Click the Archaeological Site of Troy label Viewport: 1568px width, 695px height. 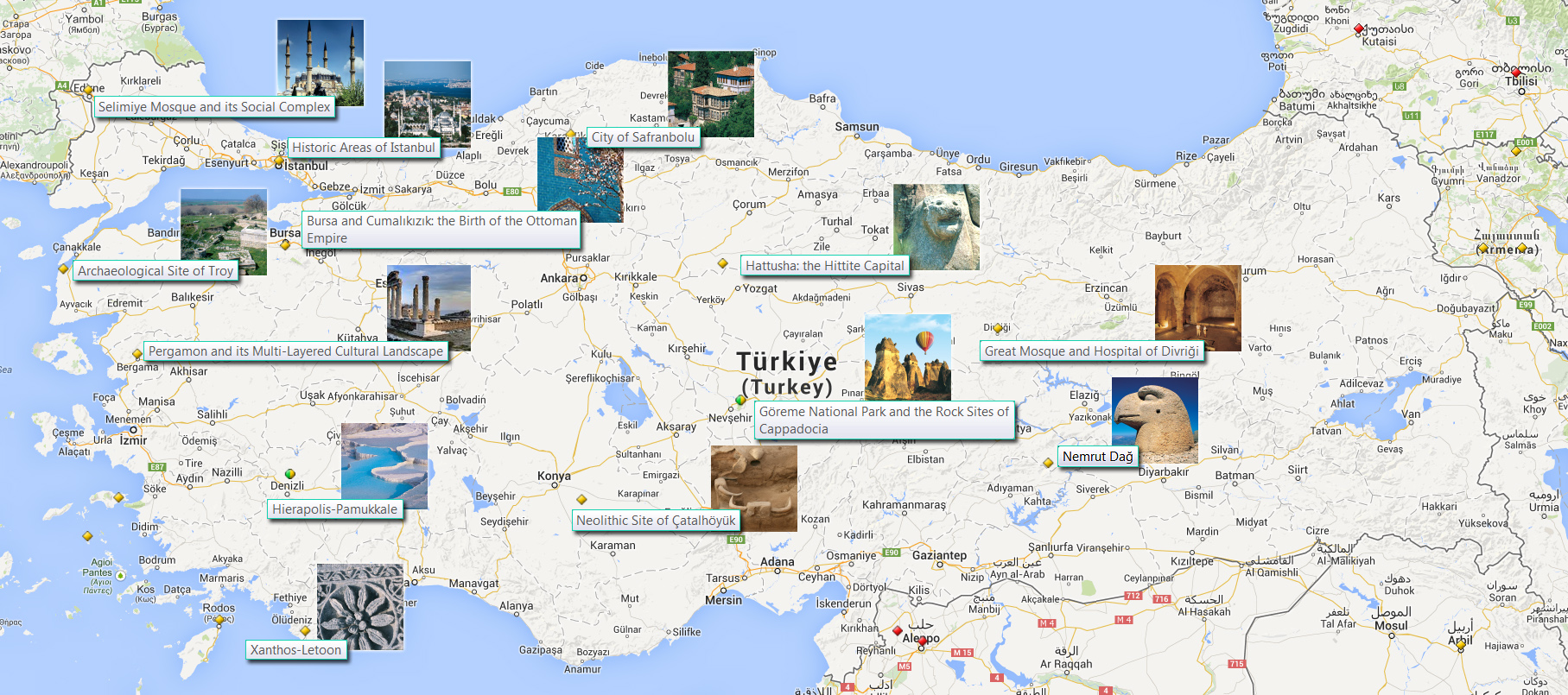pos(156,271)
